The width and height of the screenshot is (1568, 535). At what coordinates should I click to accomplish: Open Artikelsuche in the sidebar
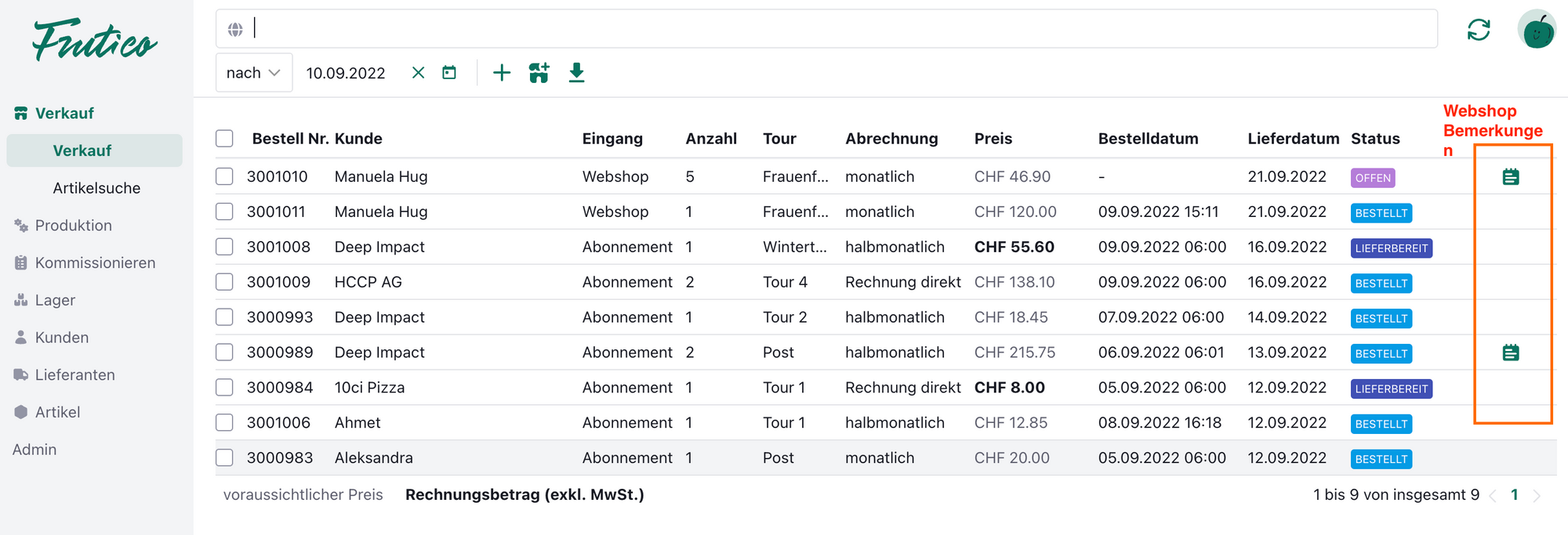(96, 188)
